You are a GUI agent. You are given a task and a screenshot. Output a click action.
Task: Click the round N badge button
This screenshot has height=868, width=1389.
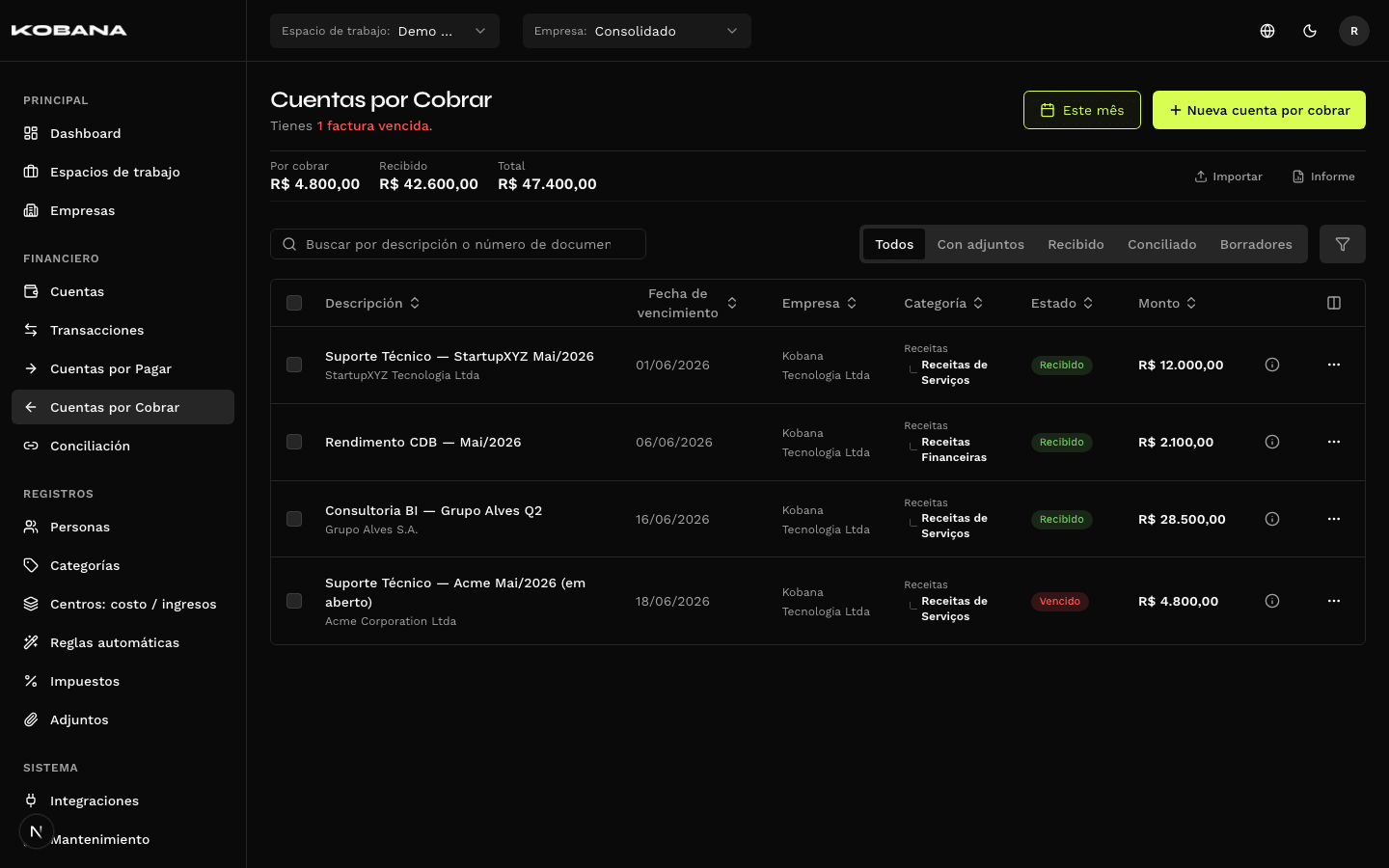coord(36,831)
